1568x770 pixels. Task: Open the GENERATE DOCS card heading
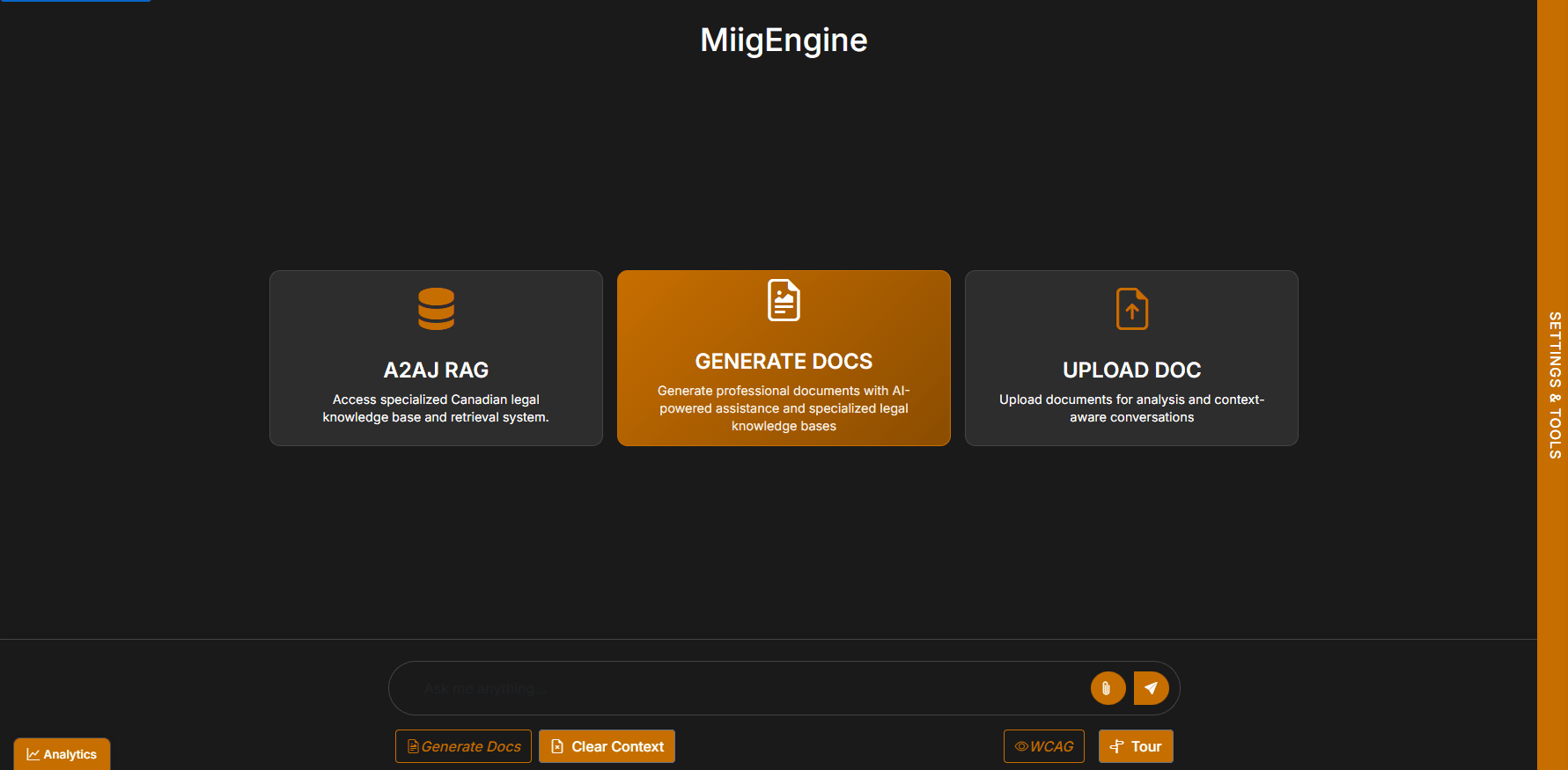[784, 361]
